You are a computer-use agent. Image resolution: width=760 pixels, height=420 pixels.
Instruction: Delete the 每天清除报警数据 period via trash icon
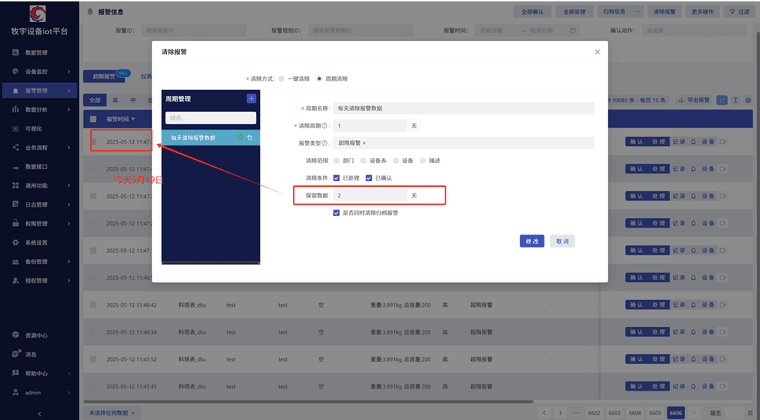click(250, 138)
